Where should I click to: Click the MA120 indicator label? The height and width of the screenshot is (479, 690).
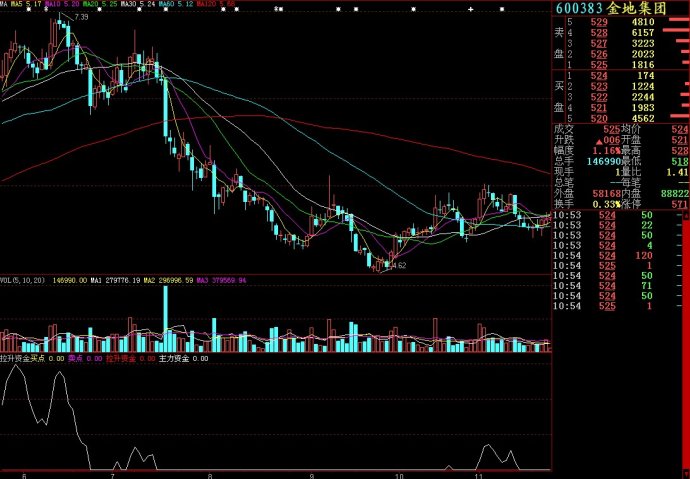coord(216,4)
